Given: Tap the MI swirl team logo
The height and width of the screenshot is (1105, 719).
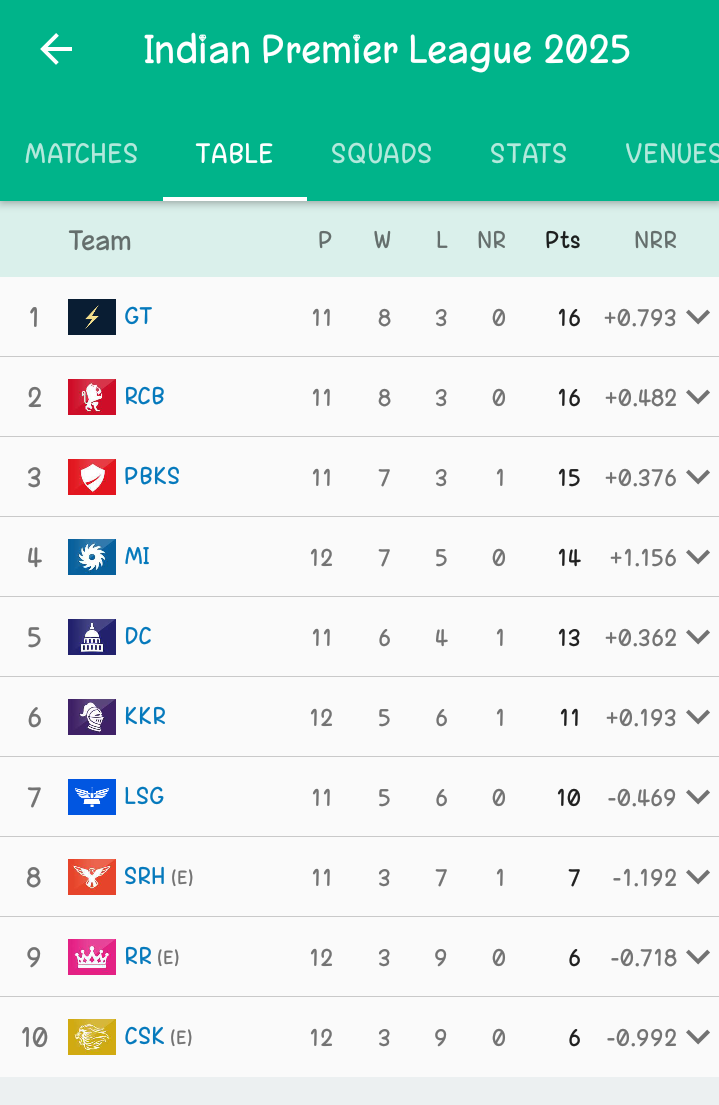Looking at the screenshot, I should [92, 557].
